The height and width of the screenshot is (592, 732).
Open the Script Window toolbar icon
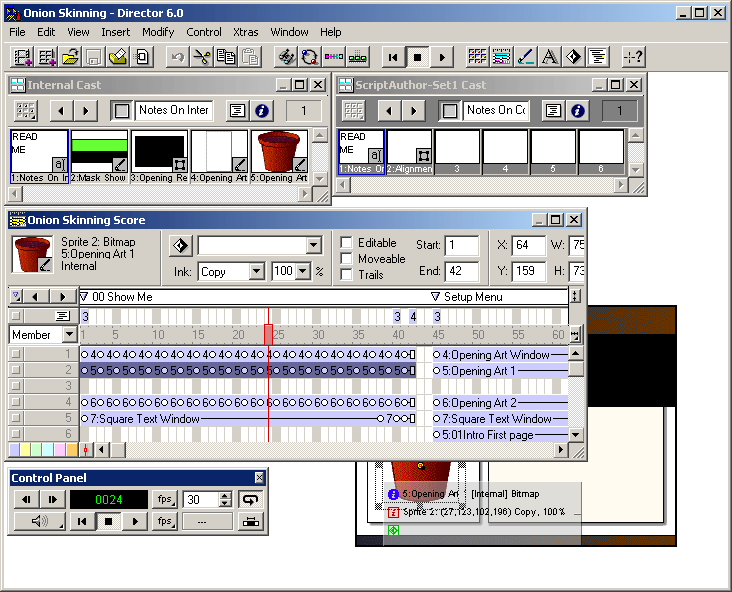click(597, 57)
